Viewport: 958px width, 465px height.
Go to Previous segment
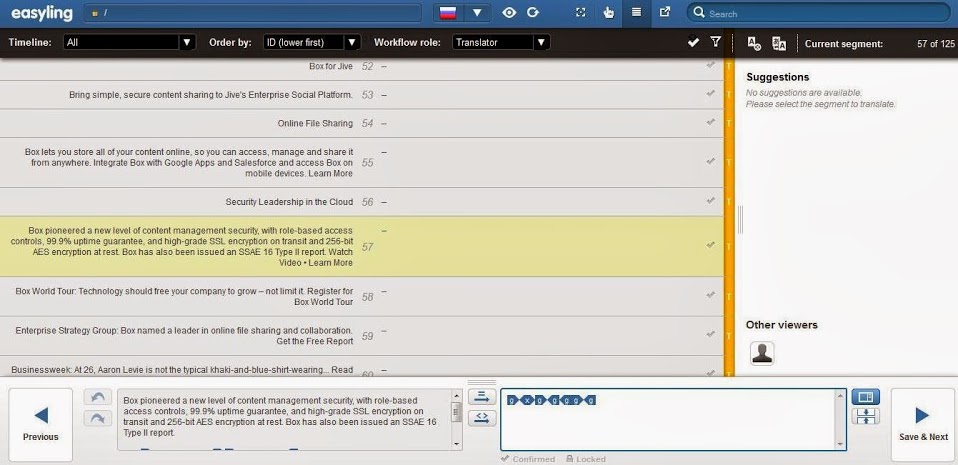click(x=40, y=424)
